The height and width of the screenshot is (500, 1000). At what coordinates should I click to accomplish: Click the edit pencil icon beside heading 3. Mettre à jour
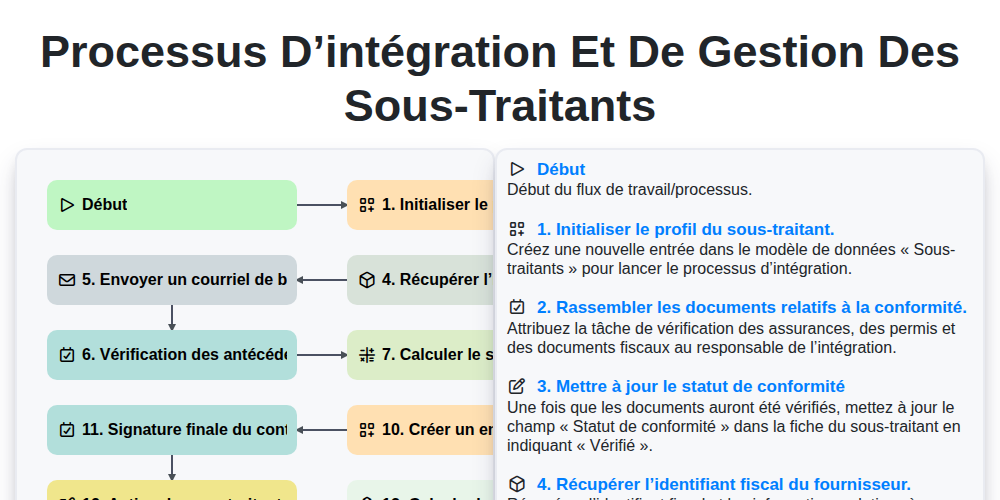pos(517,386)
